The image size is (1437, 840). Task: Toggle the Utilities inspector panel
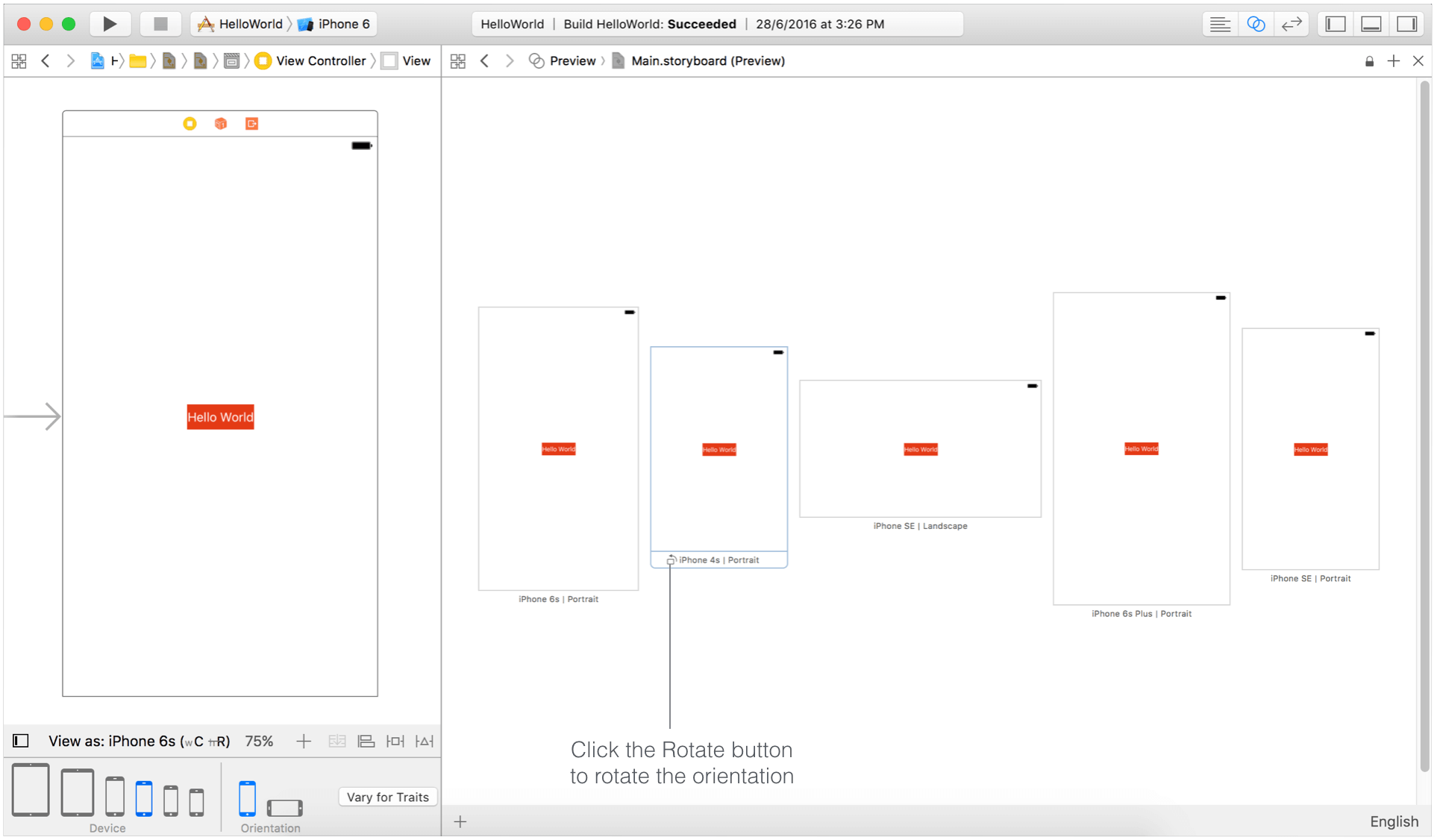(1406, 24)
